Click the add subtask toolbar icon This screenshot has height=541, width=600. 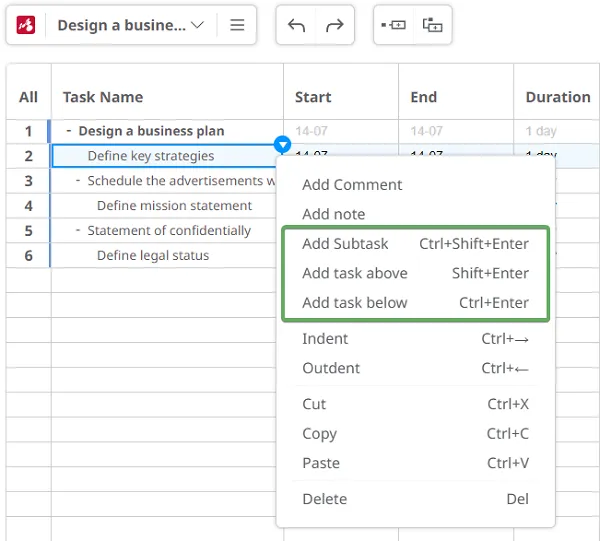tap(432, 25)
